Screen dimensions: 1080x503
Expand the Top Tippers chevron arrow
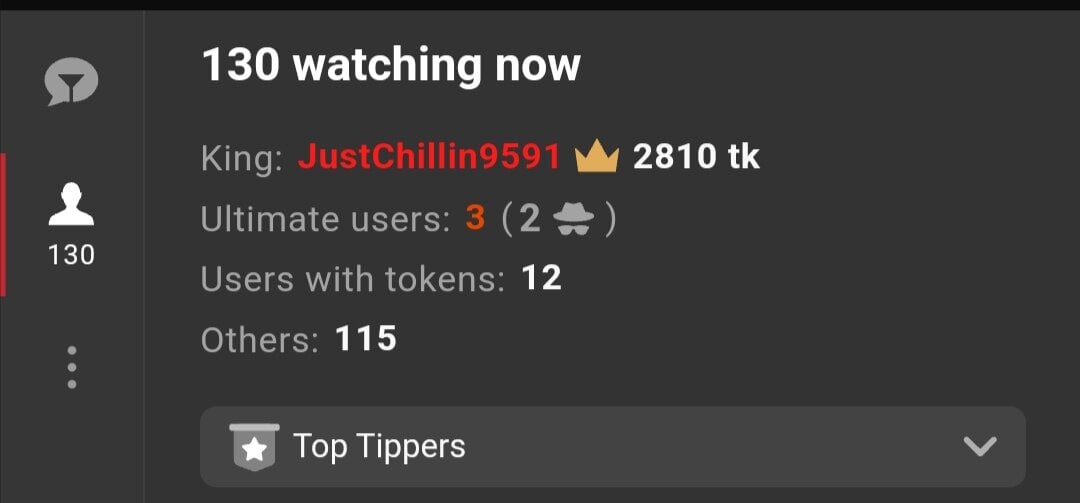click(x=980, y=446)
